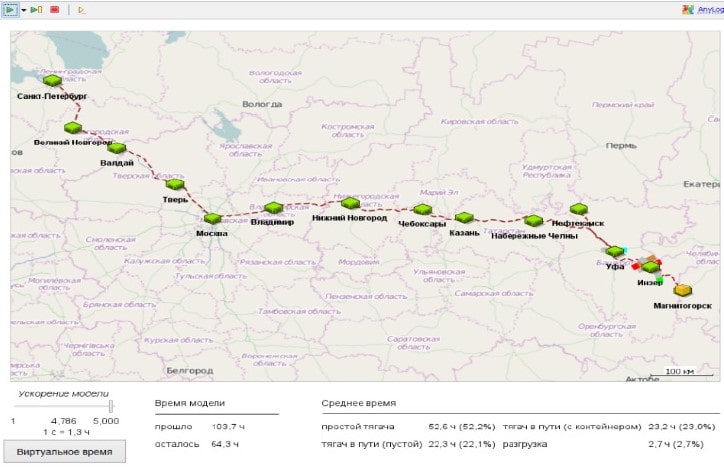
Task: Click the yellow console arrow toolbar icon
Action: (x=81, y=9)
